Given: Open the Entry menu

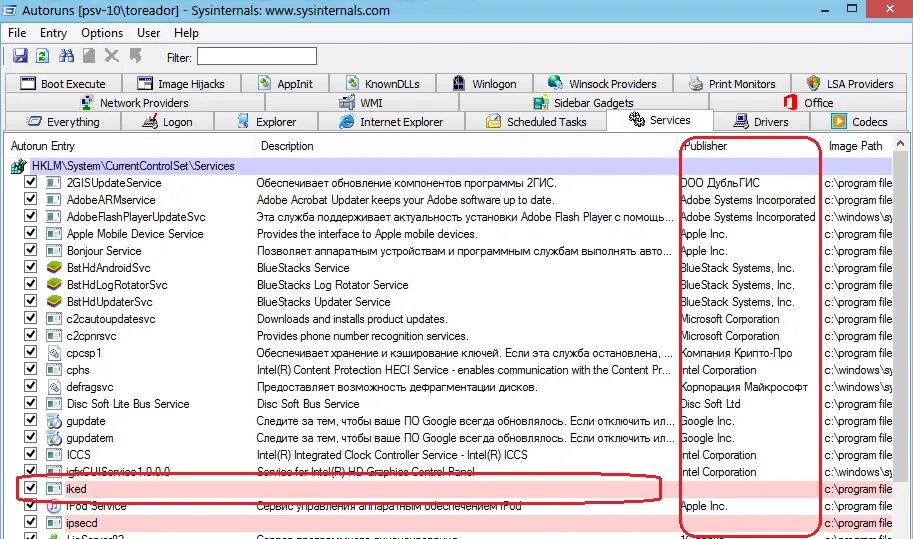Looking at the screenshot, I should [x=53, y=33].
